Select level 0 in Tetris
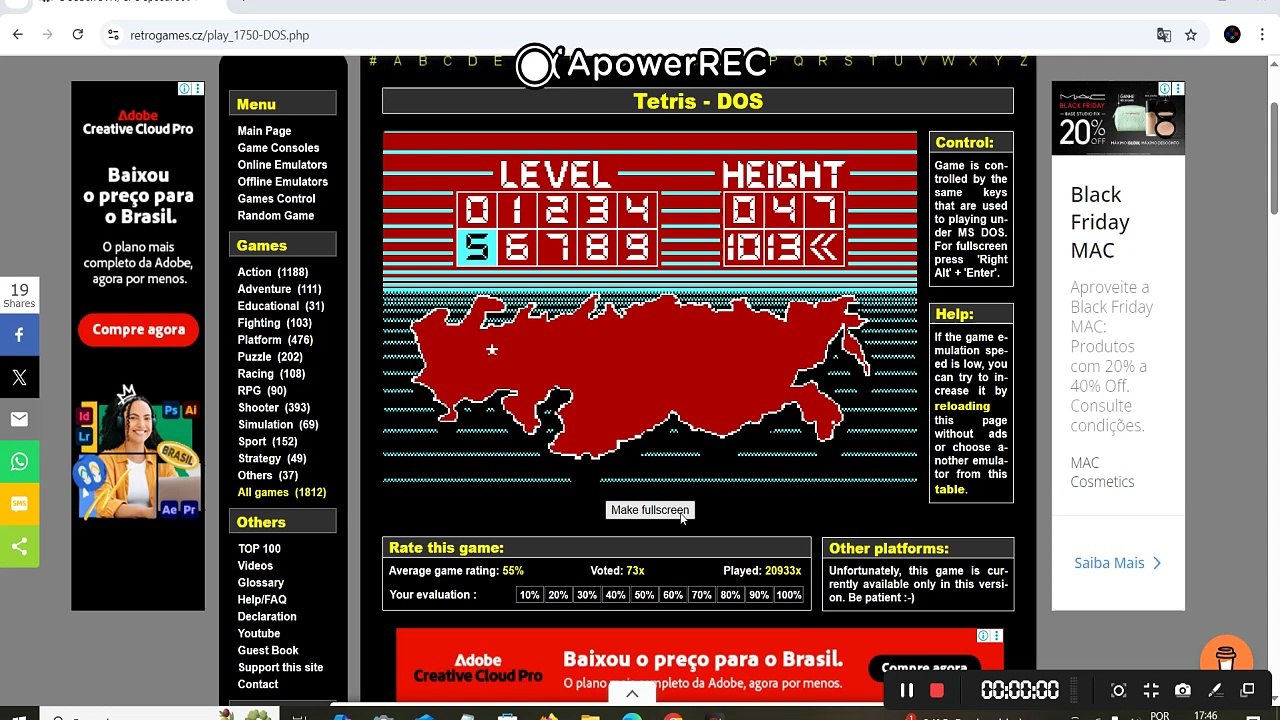 click(x=477, y=210)
